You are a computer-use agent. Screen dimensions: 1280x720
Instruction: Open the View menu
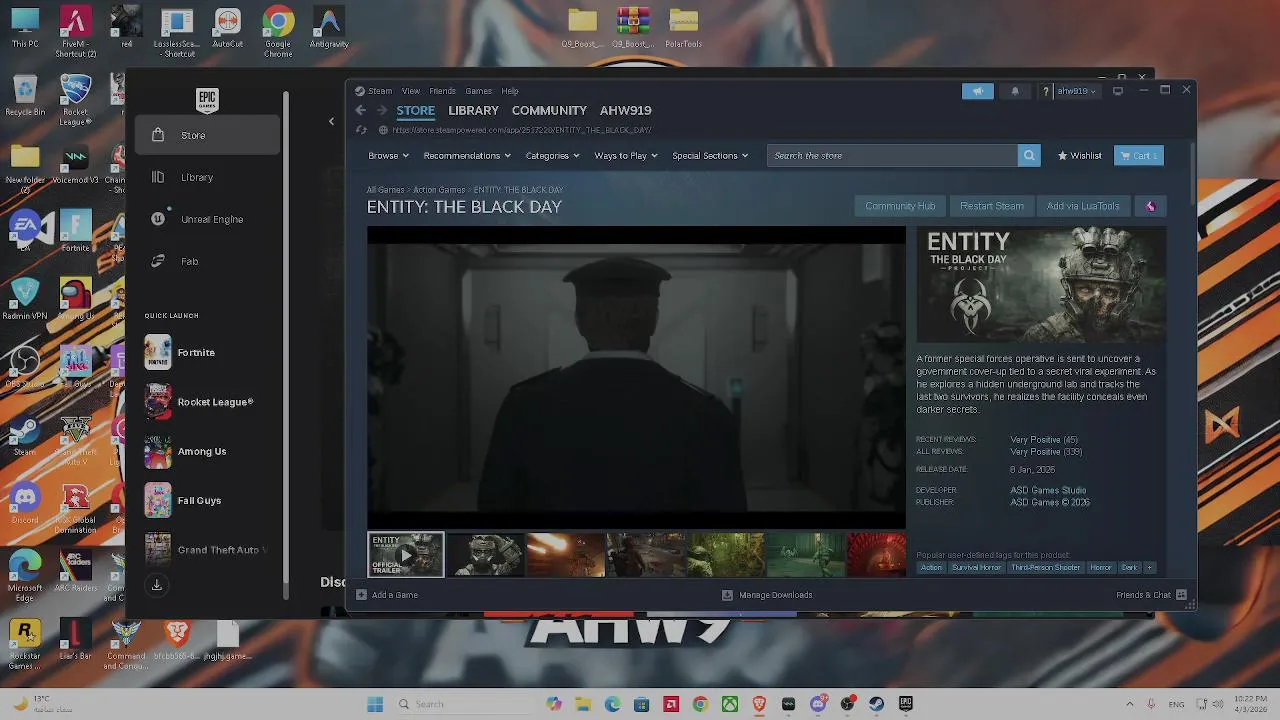point(411,91)
